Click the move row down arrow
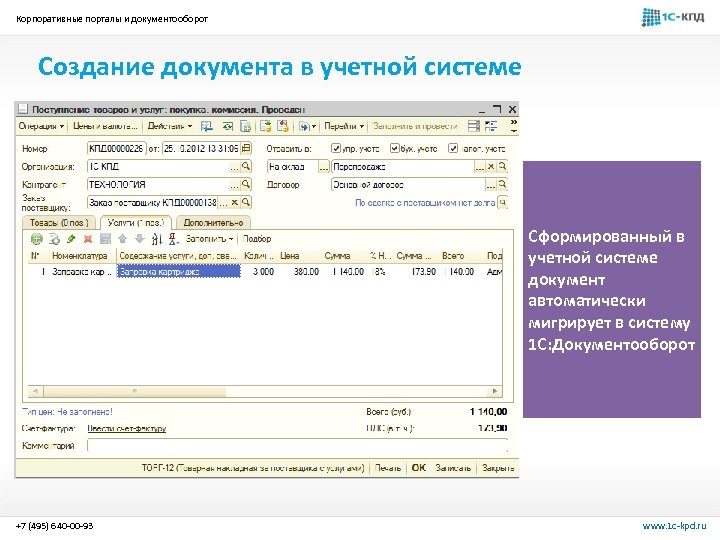The height and width of the screenshot is (540, 720). 140,239
